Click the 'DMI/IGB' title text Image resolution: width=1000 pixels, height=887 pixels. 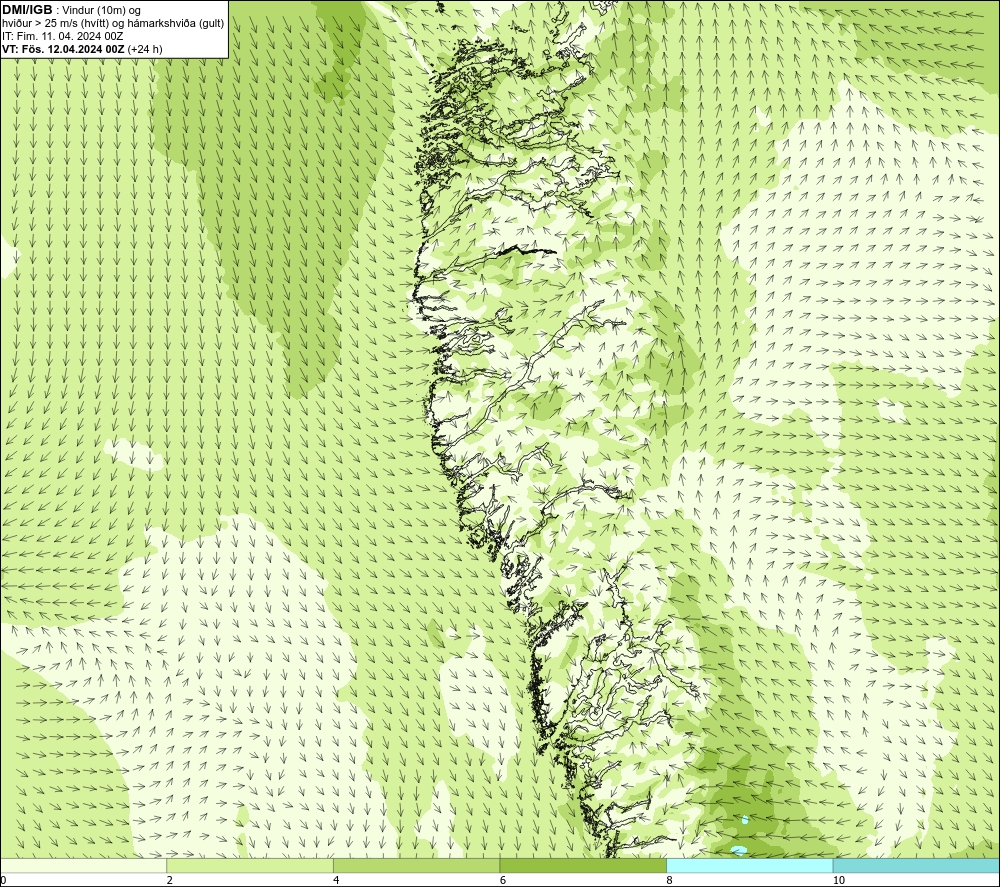point(27,10)
